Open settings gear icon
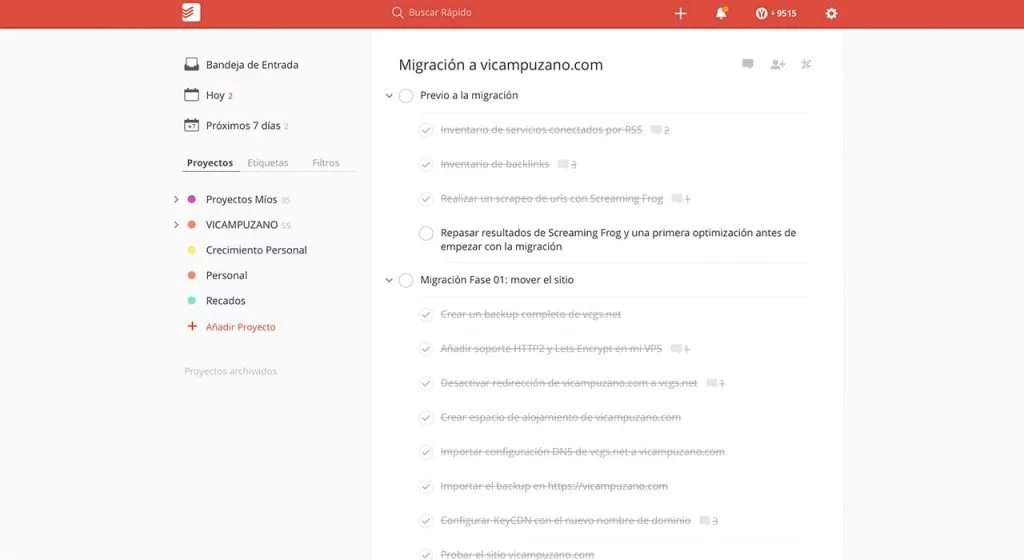The width and height of the screenshot is (1024, 560). pyautogui.click(x=831, y=13)
